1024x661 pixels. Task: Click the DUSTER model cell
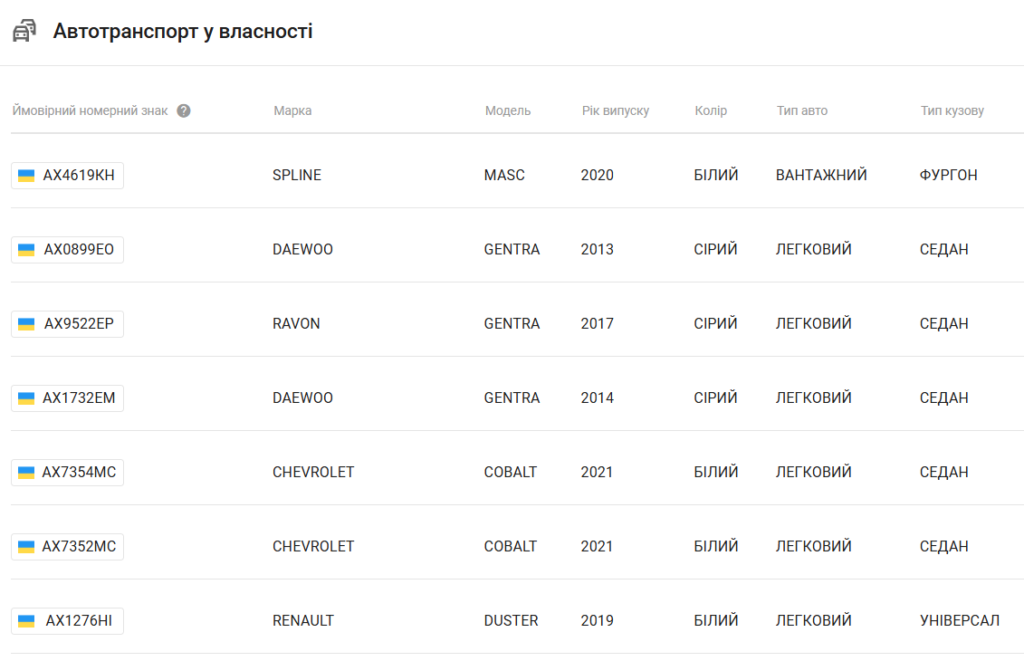[x=511, y=621]
